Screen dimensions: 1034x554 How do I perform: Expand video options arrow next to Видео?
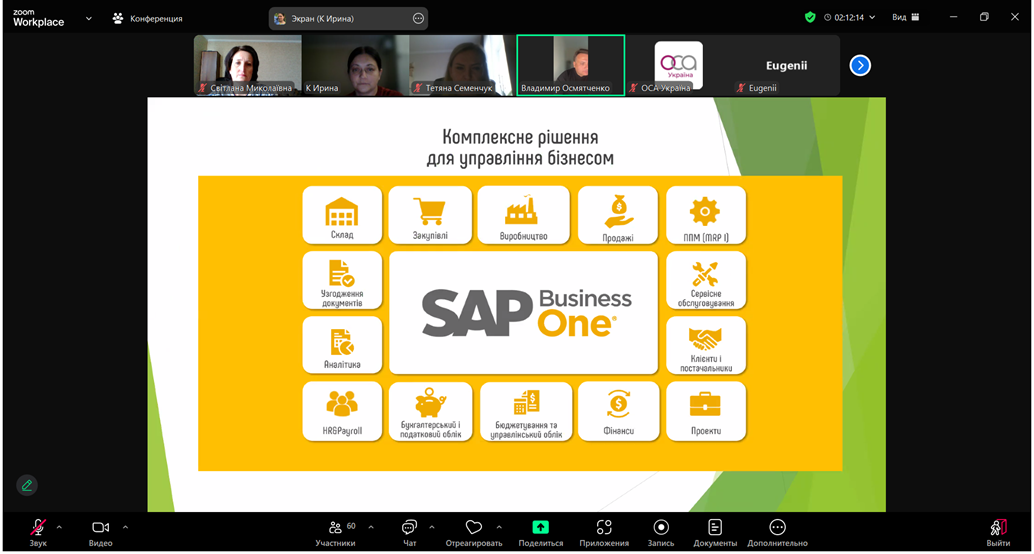click(125, 527)
